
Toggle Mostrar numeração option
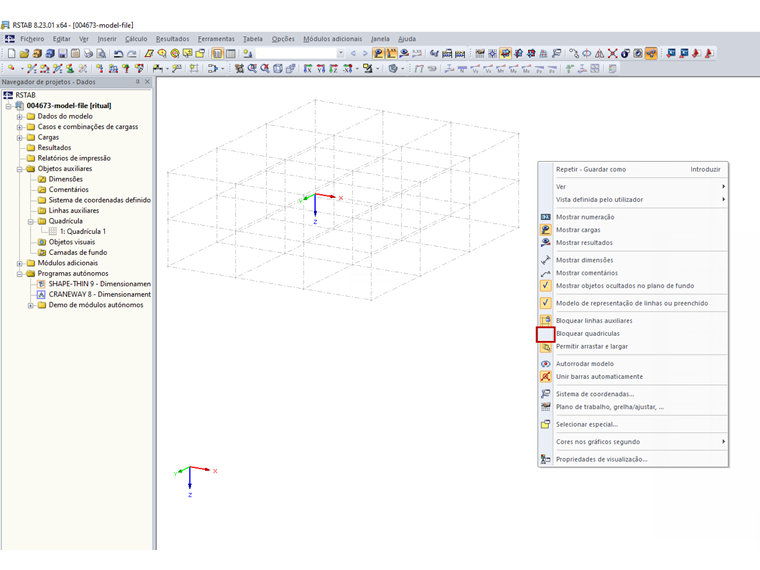point(633,217)
